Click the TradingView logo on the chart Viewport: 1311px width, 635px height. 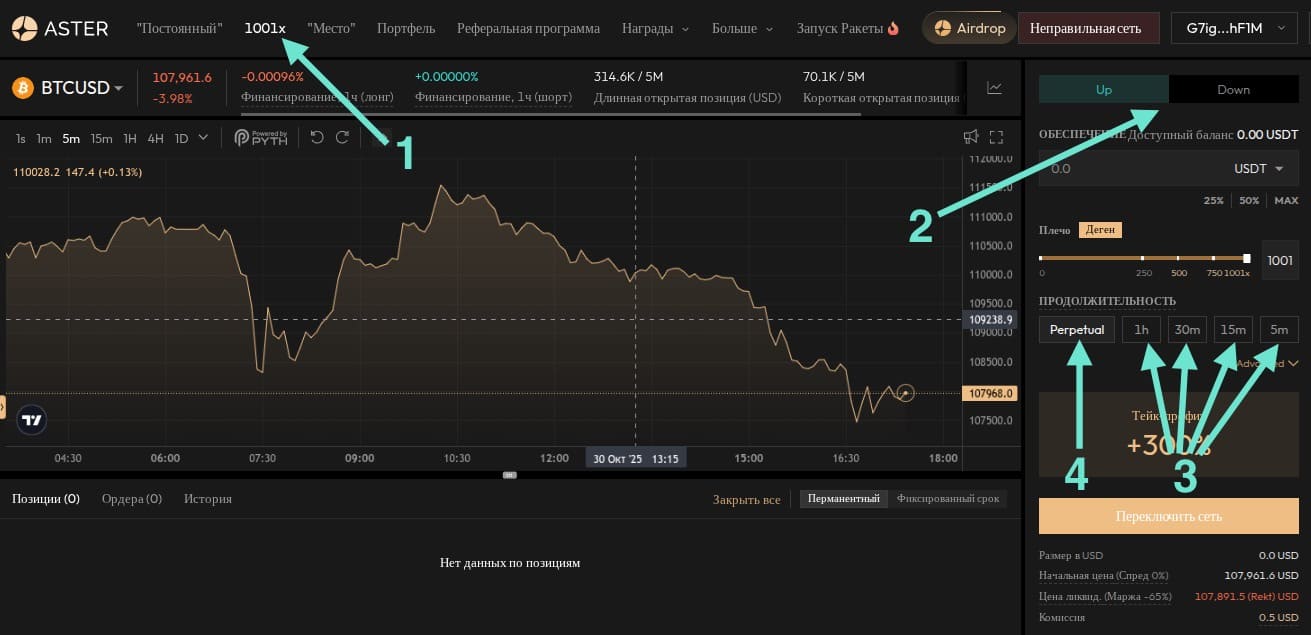coord(32,420)
